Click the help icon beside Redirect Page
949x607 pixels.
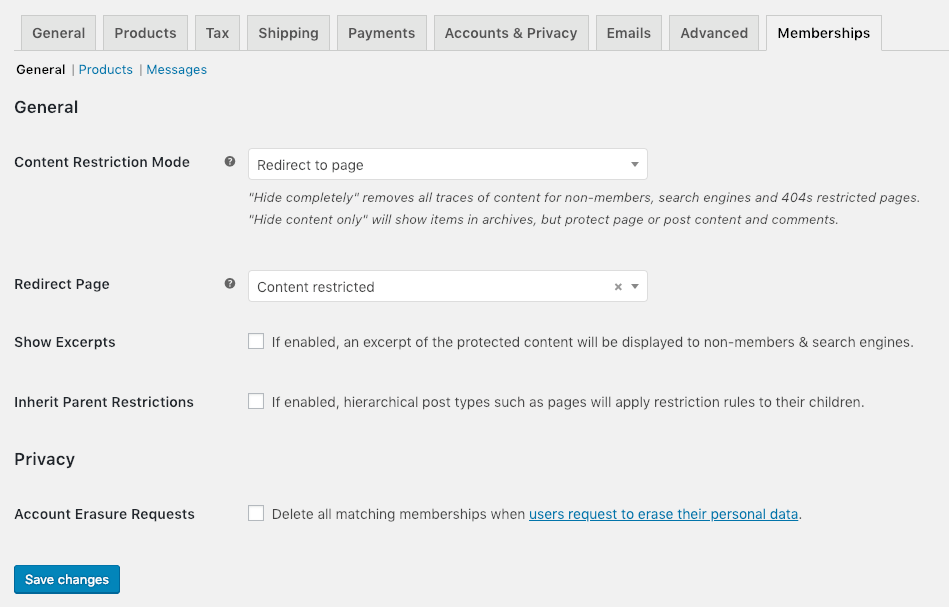click(230, 283)
